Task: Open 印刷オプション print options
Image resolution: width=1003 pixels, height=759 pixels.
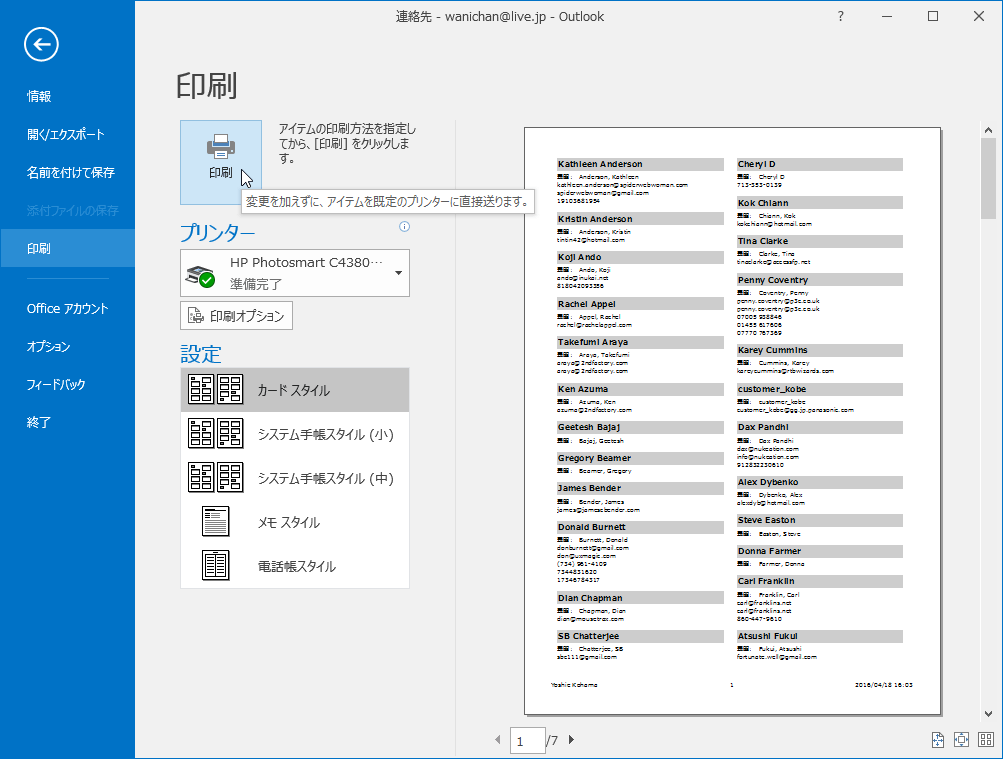Action: (237, 316)
